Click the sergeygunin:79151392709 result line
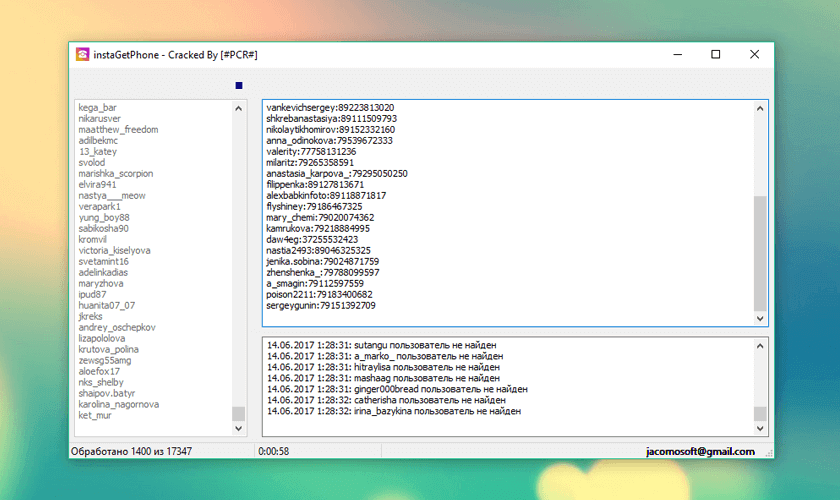 (321, 305)
